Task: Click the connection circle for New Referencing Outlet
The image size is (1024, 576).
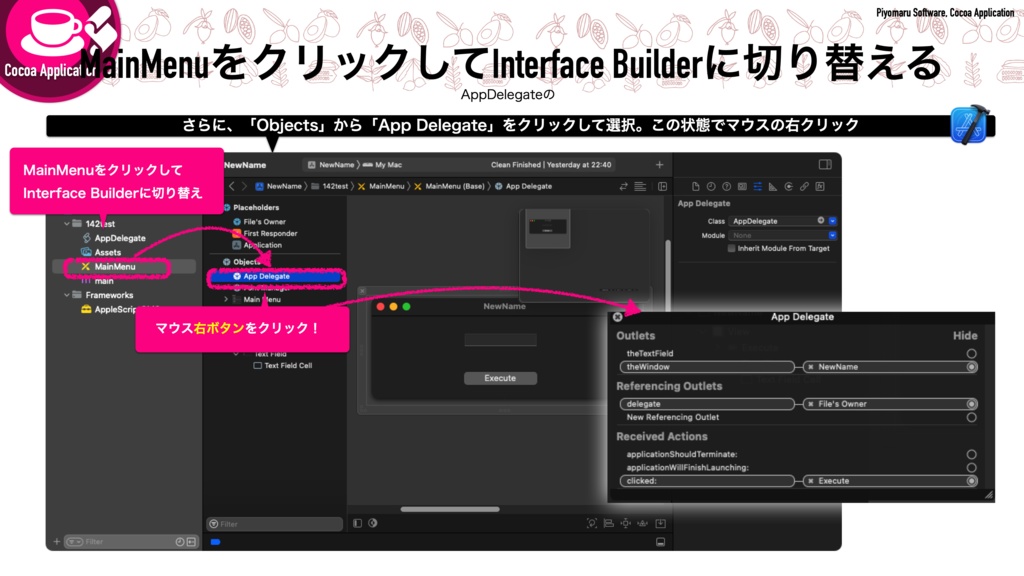Action: coord(971,418)
